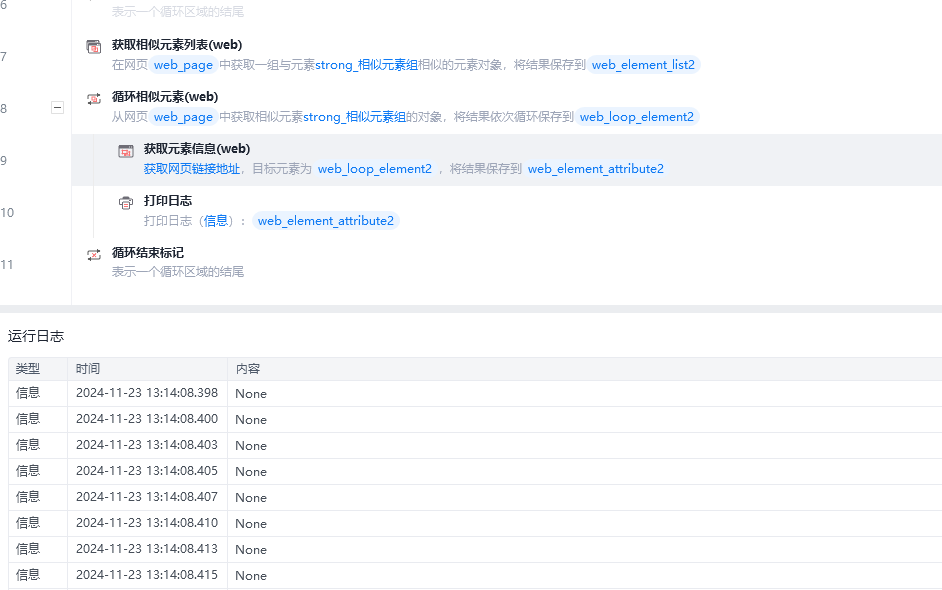Click web_element_attribute2 in 获取元素信息 step
942x590 pixels.
pos(595,169)
